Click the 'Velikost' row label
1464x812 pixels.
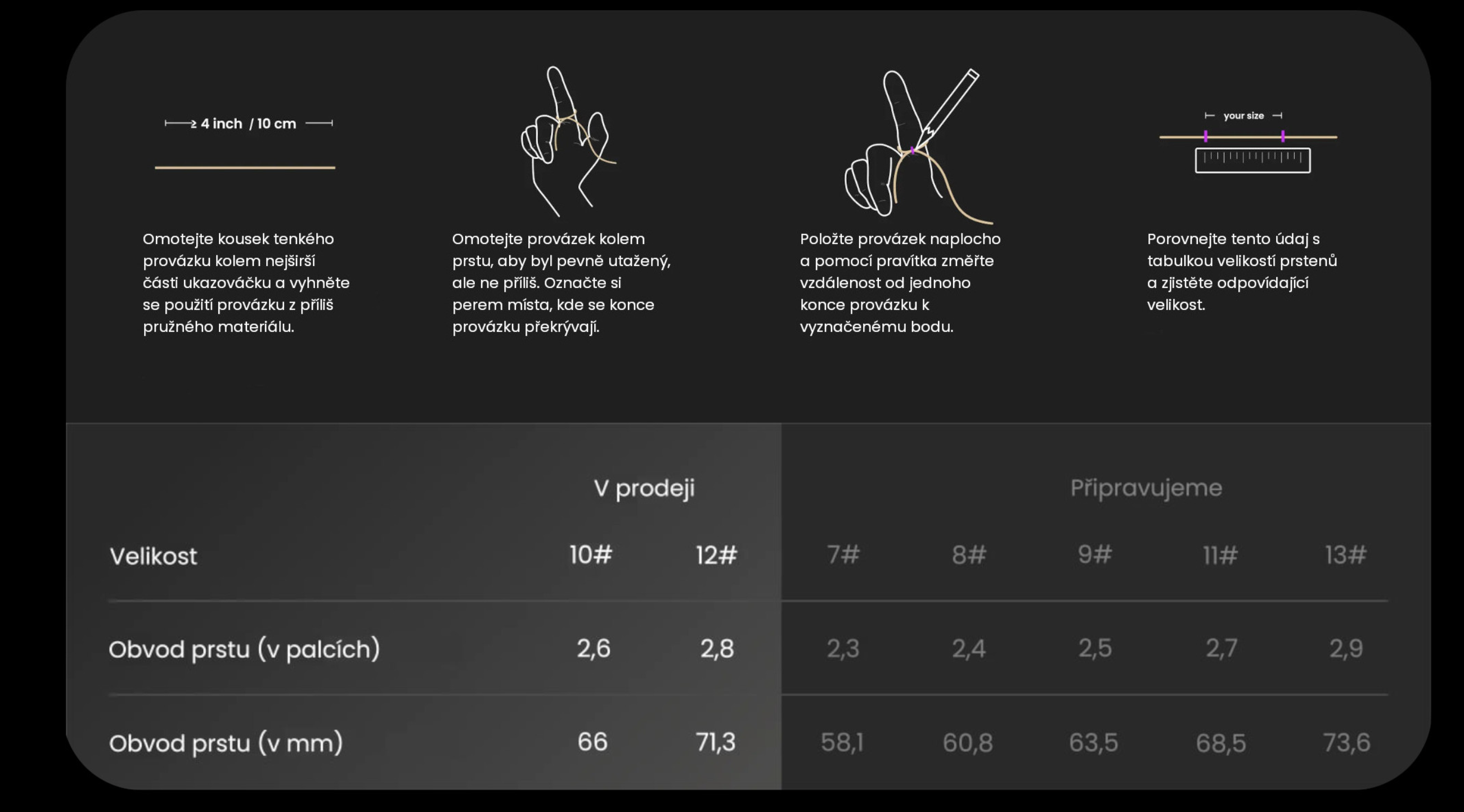pyautogui.click(x=154, y=556)
